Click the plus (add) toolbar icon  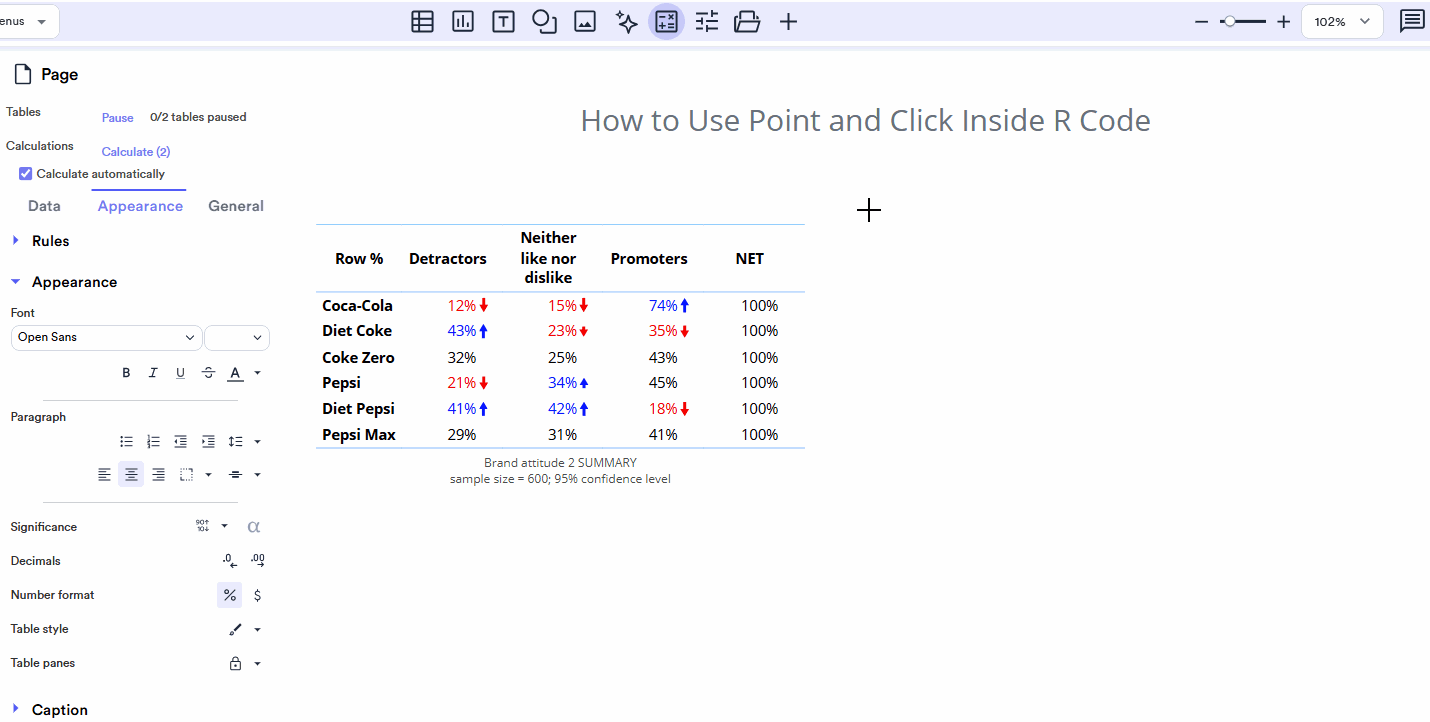point(788,21)
